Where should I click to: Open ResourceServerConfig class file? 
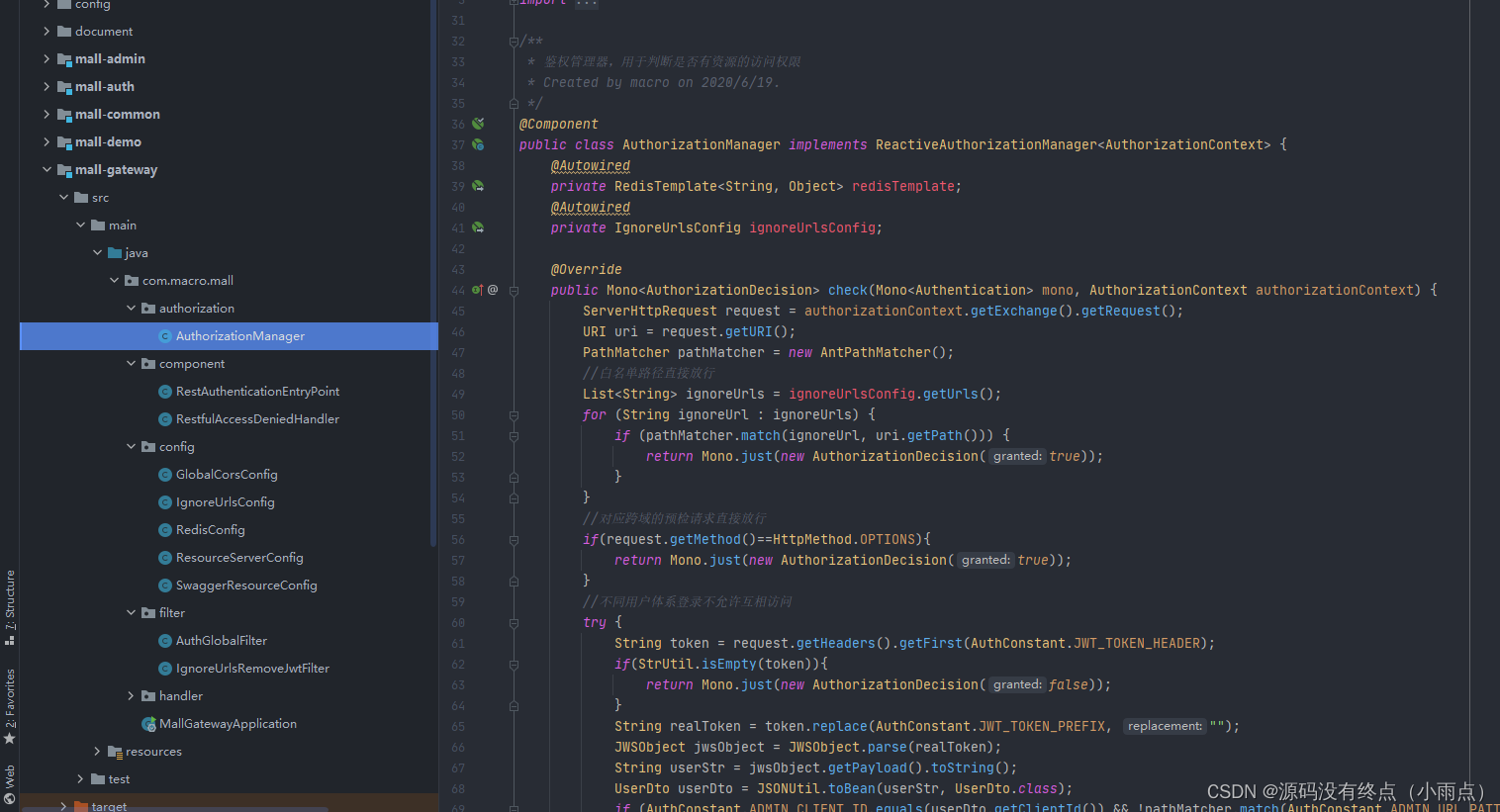(x=239, y=558)
